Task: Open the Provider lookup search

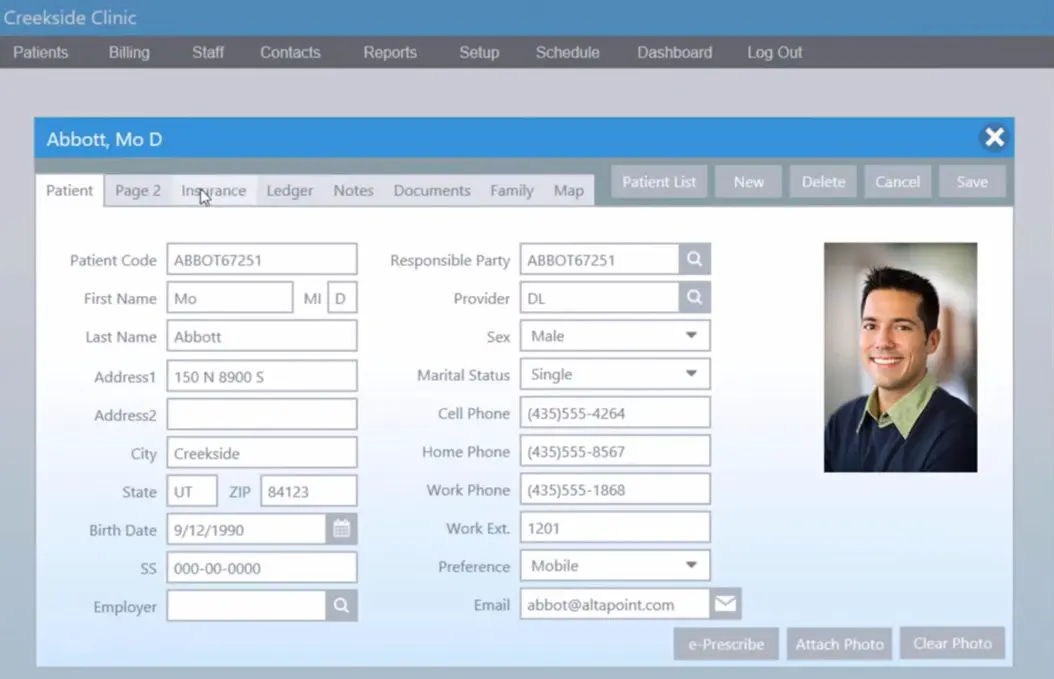Action: (x=693, y=297)
